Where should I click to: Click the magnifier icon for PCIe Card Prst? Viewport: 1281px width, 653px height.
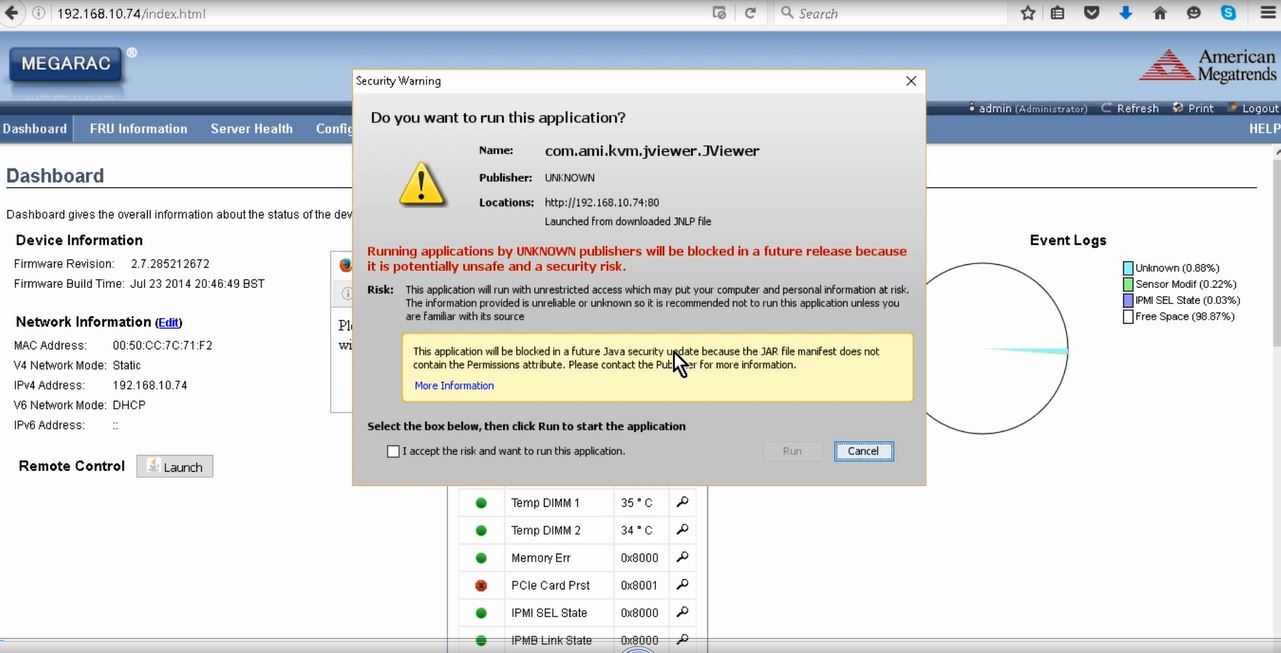(x=682, y=585)
